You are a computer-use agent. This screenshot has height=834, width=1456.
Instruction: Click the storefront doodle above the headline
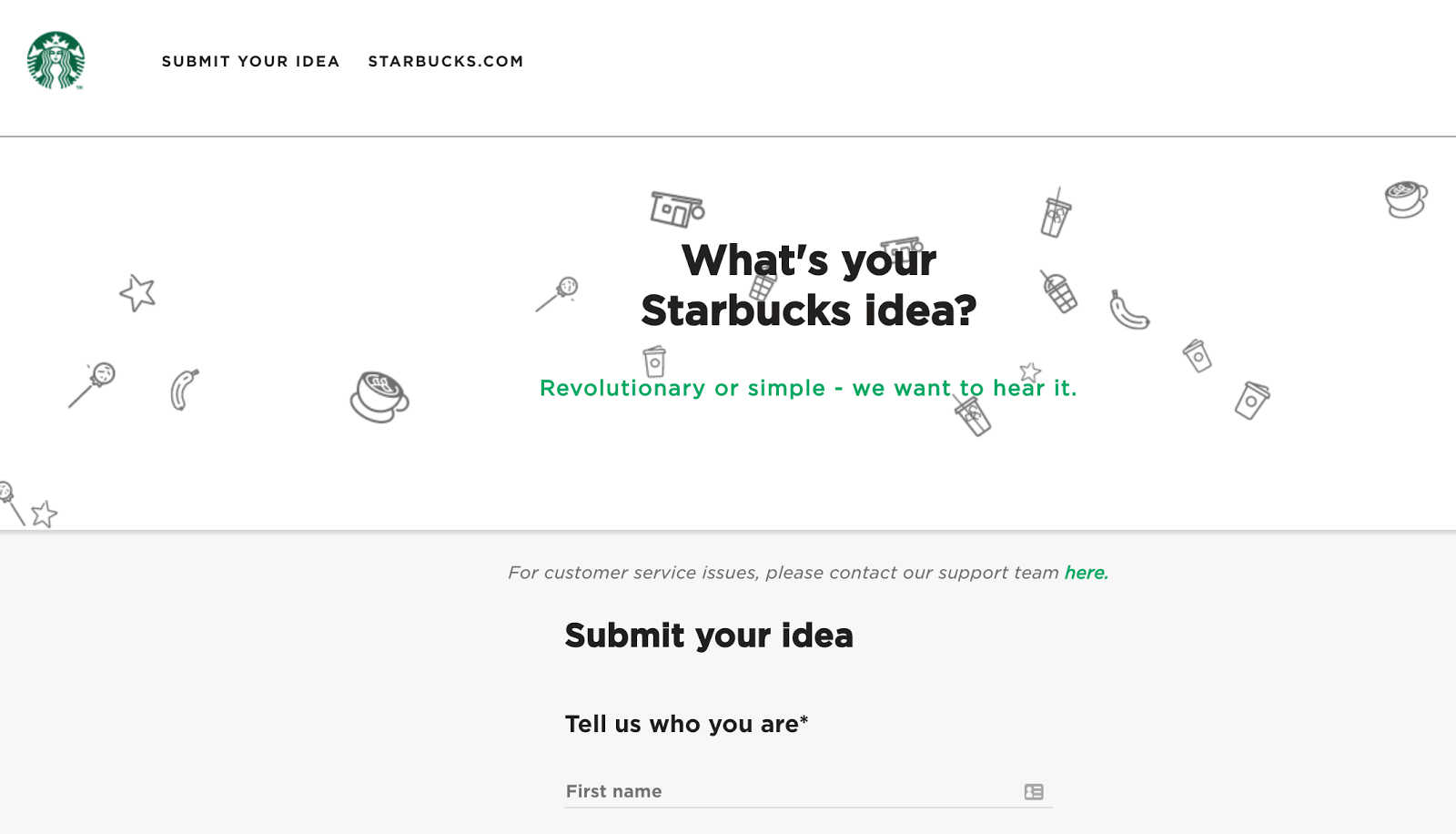click(x=677, y=209)
